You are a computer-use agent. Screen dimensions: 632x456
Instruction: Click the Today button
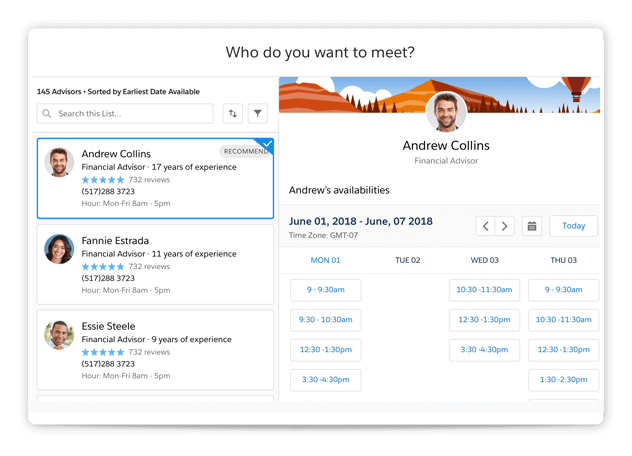pos(573,226)
